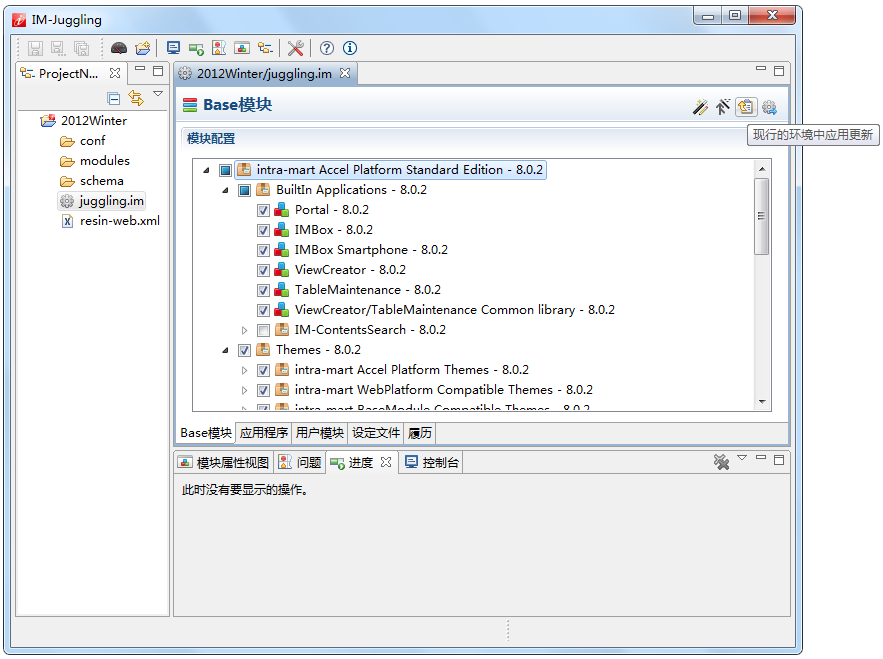
Task: Click the project navigator toolbar icon
Action: tap(265, 48)
